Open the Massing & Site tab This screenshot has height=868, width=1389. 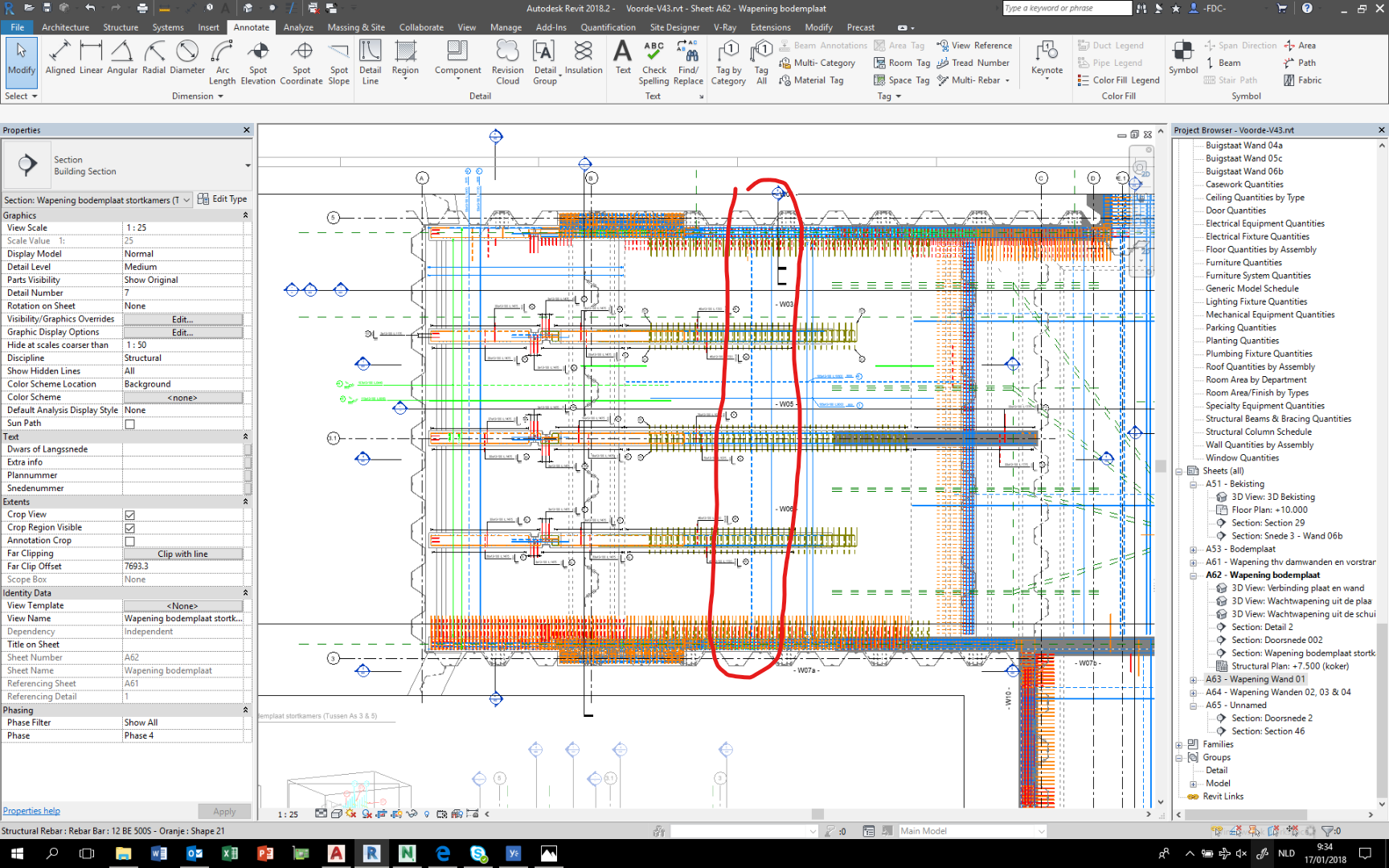point(356,27)
